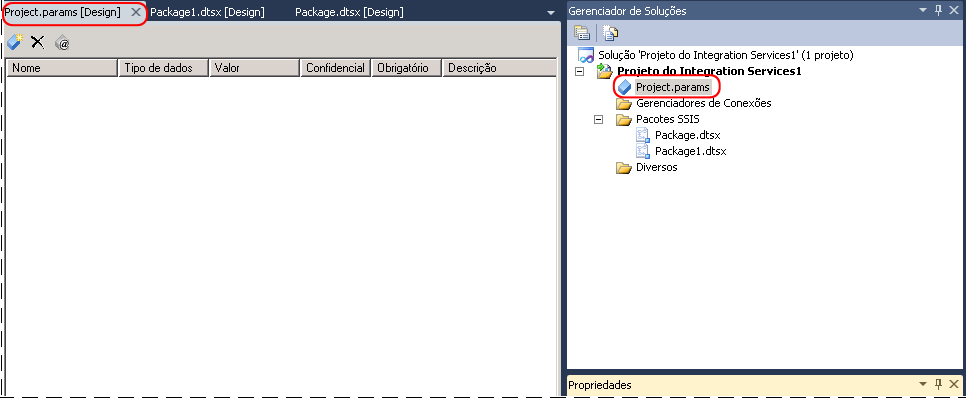This screenshot has width=966, height=398.
Task: Select the Pacotes SSIS label
Action: [667, 120]
